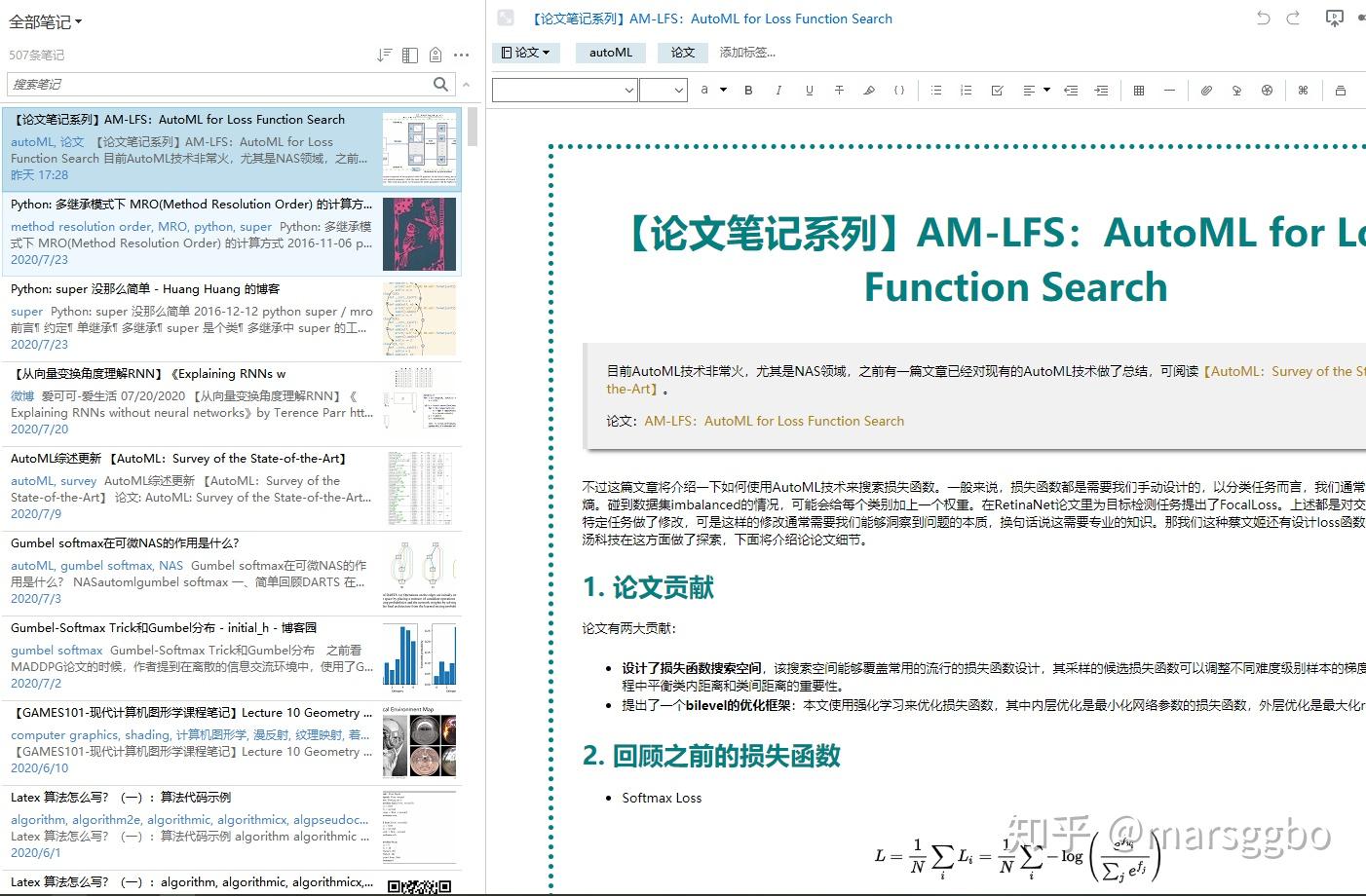
Task: Open the more options ellipsis menu
Action: pyautogui.click(x=462, y=56)
